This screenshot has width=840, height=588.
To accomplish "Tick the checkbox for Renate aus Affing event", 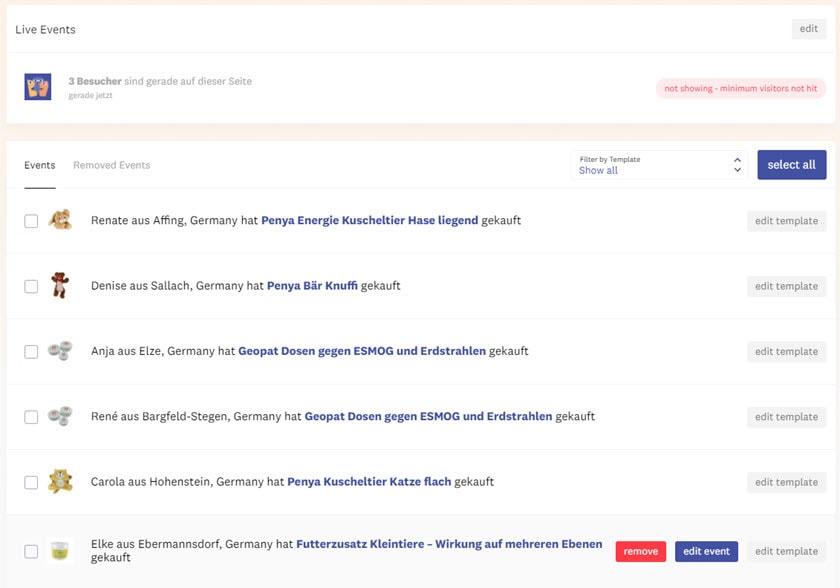I will [x=31, y=221].
